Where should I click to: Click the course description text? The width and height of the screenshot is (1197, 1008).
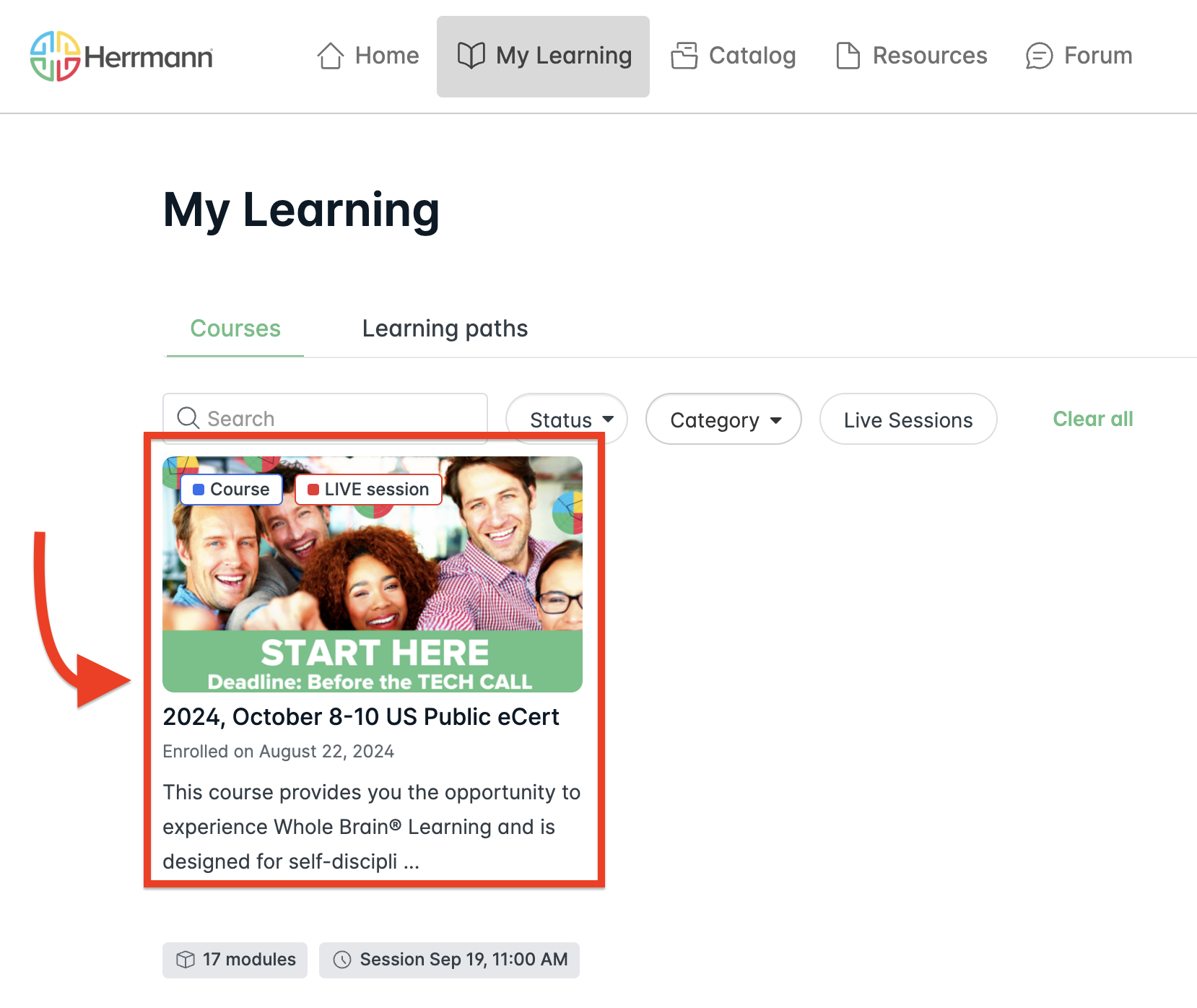tap(372, 827)
